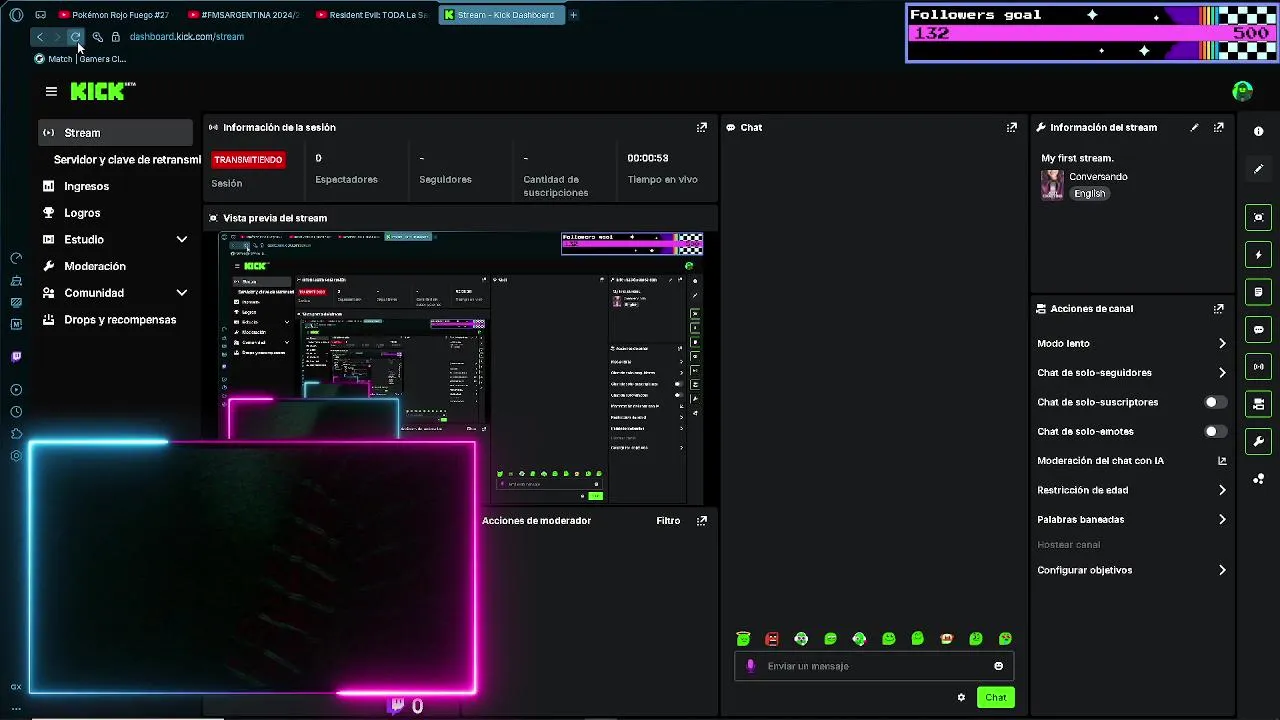1280x720 pixels.
Task: Click the Enviar un mensaje field
Action: point(874,666)
